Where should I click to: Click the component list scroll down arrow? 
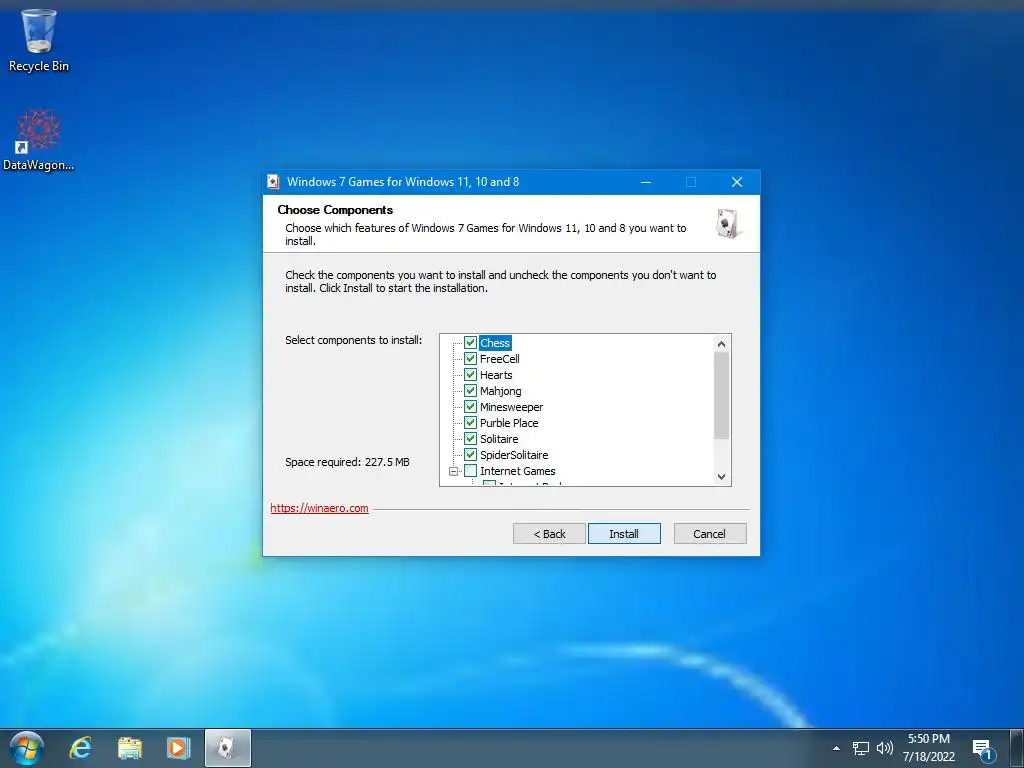pyautogui.click(x=722, y=477)
